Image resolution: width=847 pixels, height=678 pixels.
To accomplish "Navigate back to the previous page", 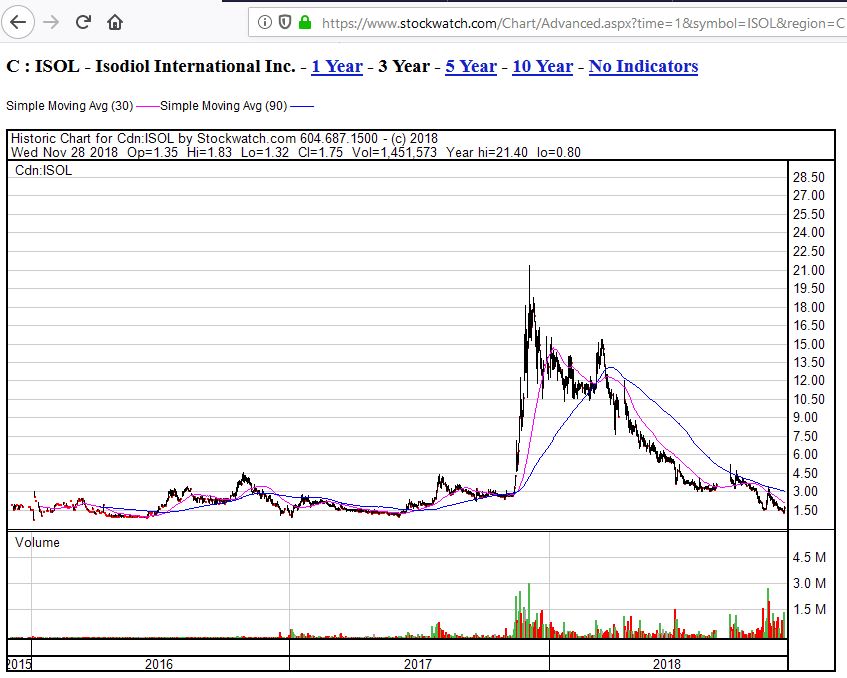I will 19,20.
